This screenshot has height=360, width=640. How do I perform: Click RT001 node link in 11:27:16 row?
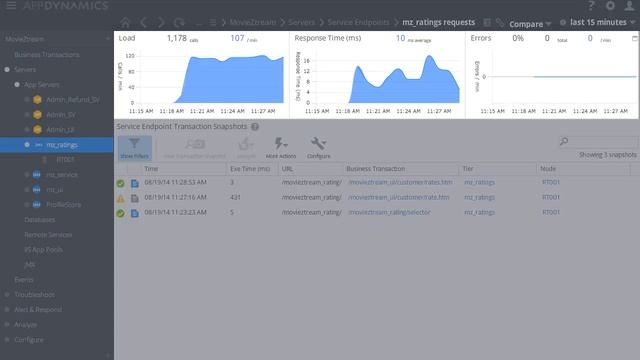click(x=551, y=197)
